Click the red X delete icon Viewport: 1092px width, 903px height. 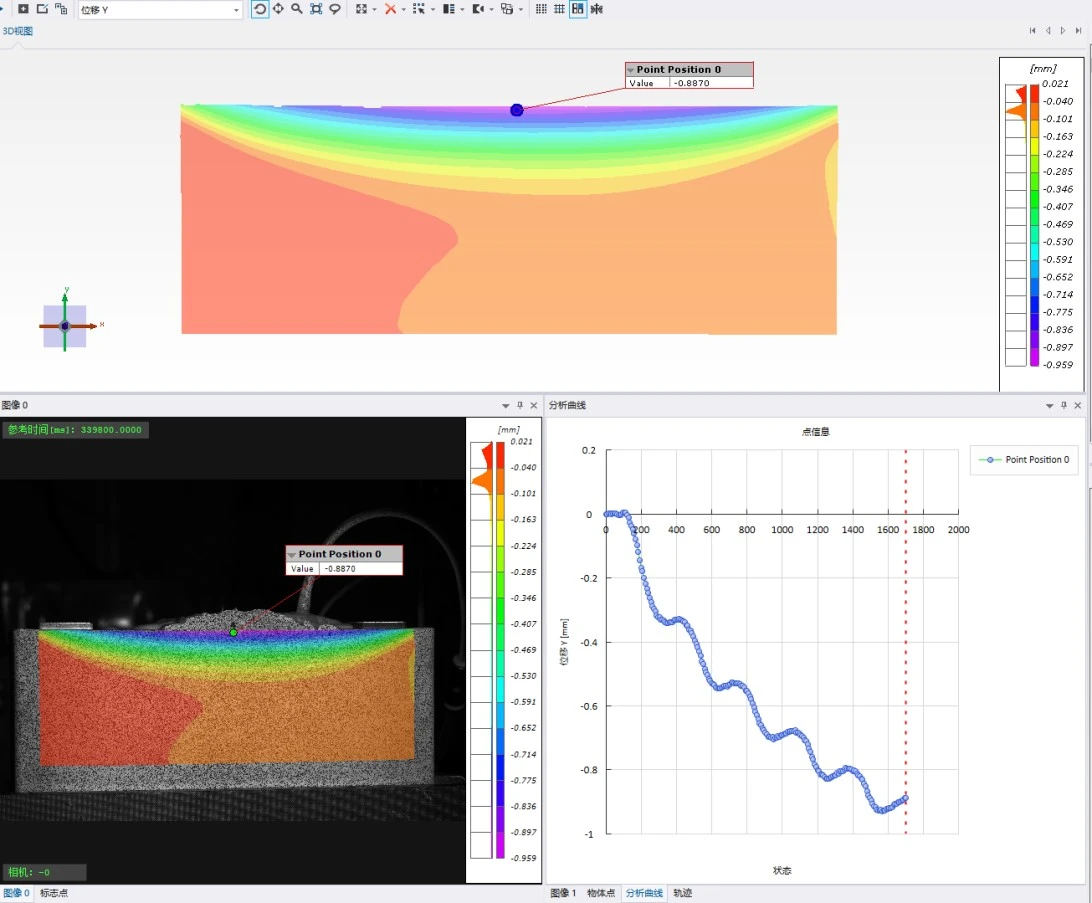[390, 9]
